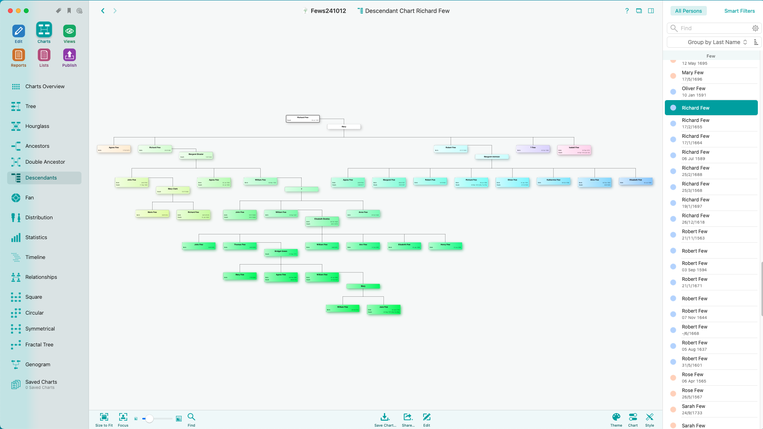The height and width of the screenshot is (429, 763).
Task: Click the Circular chart icon
Action: coord(16,313)
